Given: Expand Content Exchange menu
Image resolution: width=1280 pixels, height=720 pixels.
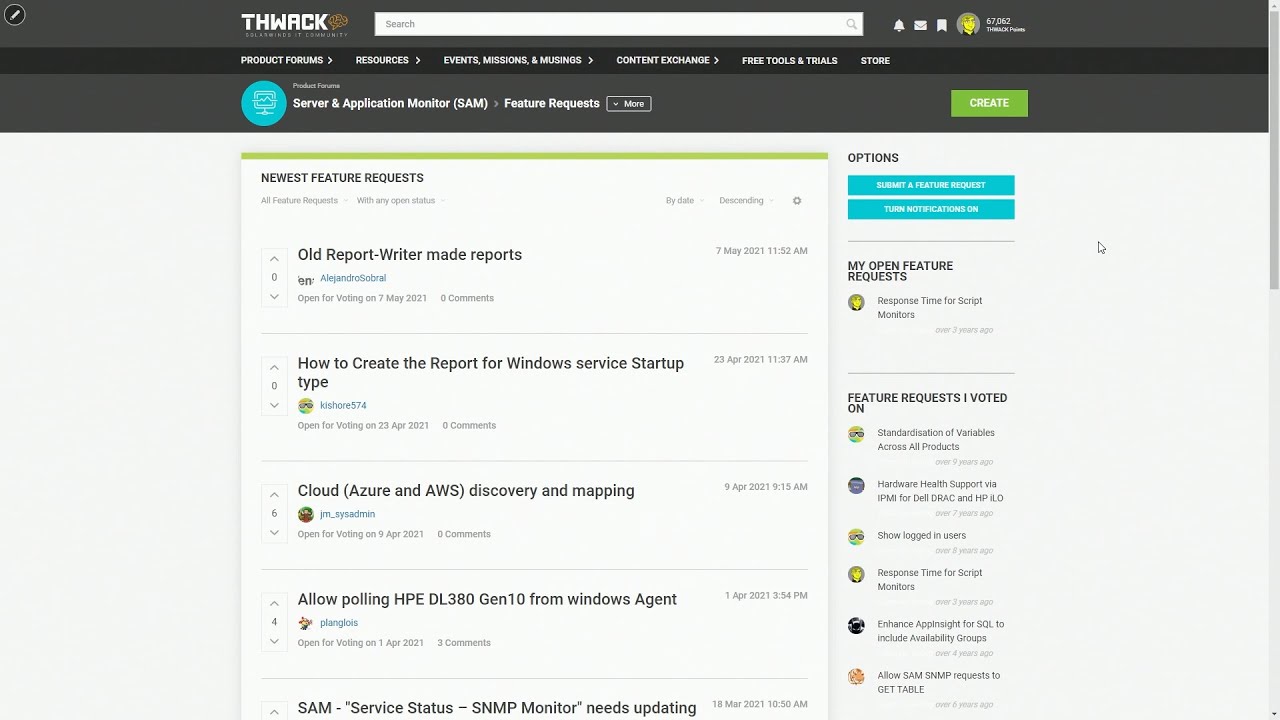Looking at the screenshot, I should pyautogui.click(x=668, y=60).
